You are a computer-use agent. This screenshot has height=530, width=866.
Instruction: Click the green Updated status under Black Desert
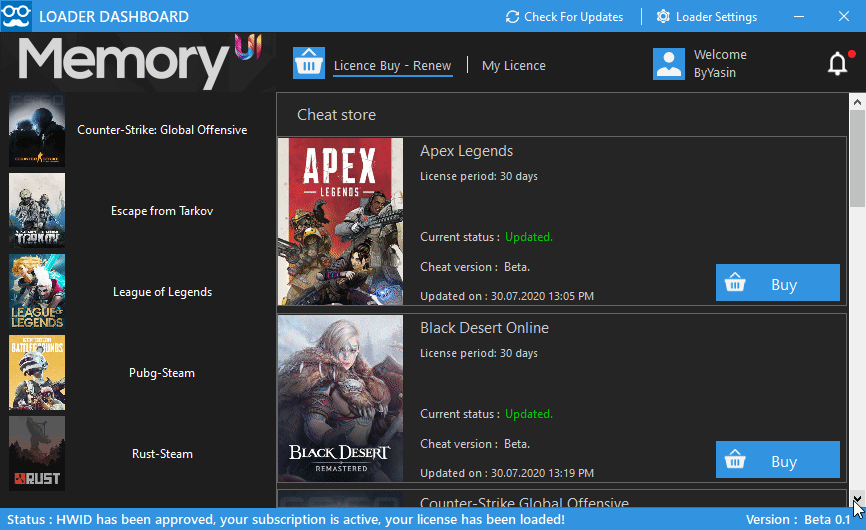(x=529, y=414)
